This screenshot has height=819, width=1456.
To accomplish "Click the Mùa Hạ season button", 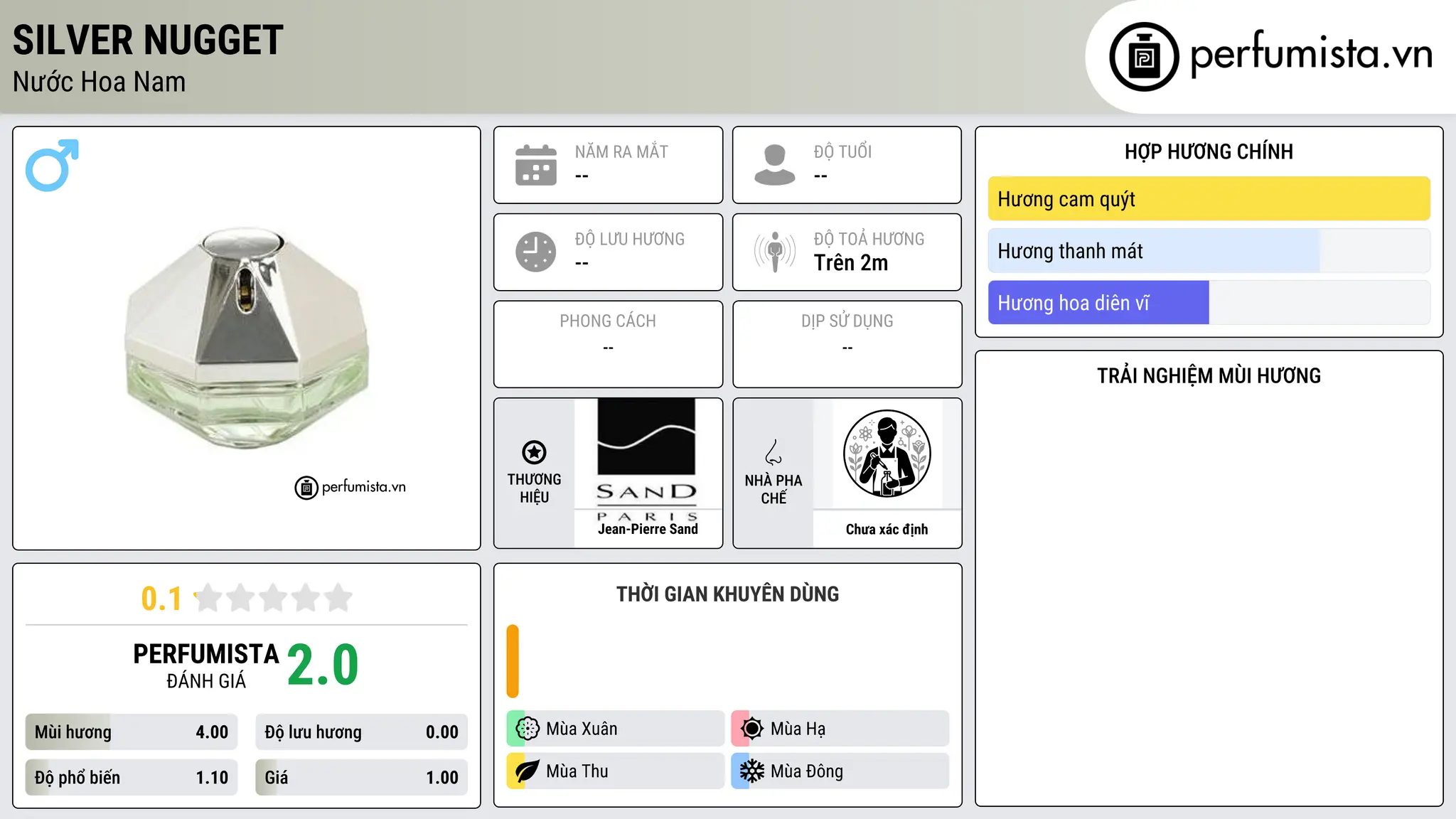I will [840, 729].
